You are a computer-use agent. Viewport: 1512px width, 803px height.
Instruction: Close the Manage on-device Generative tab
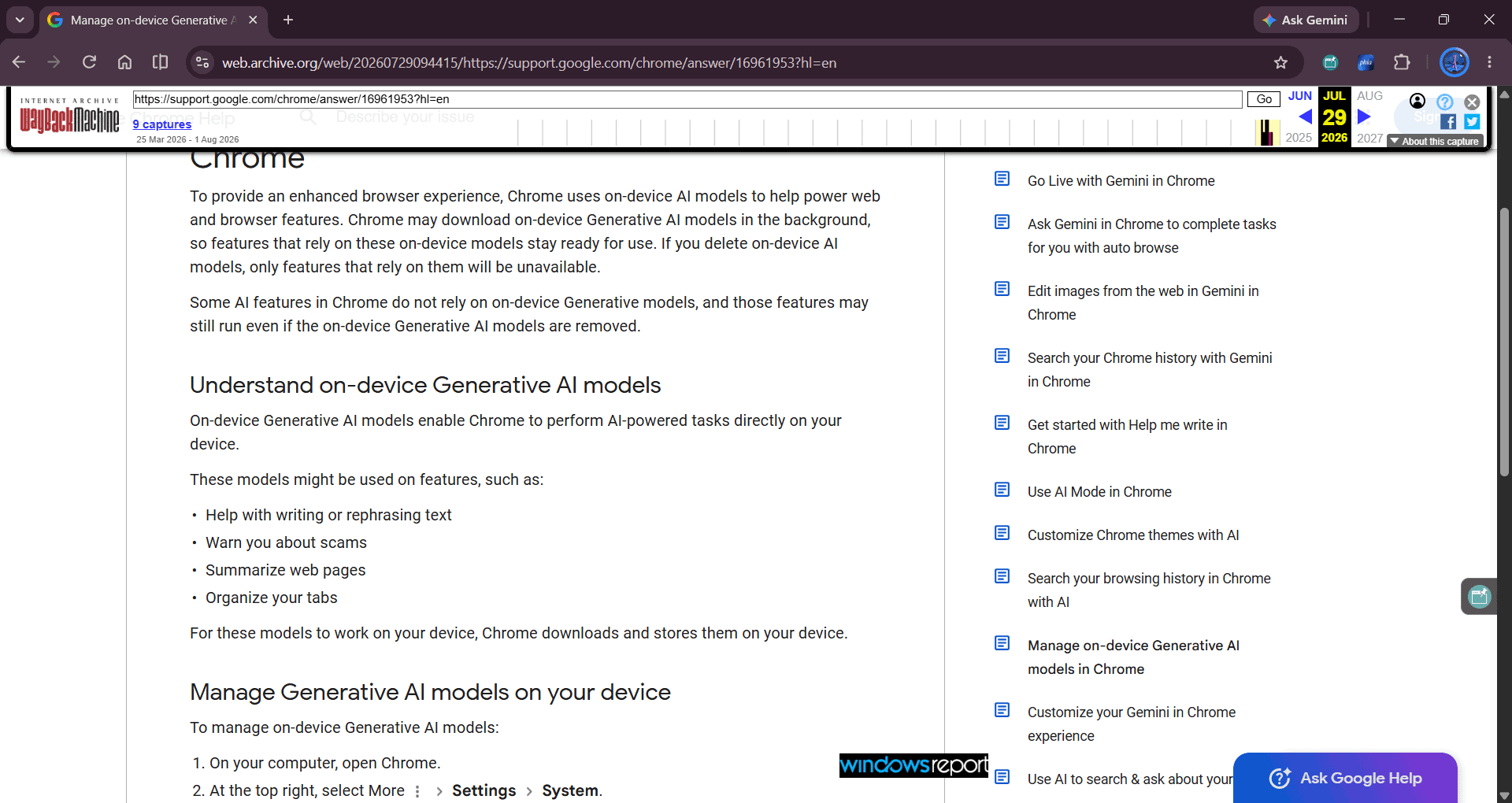[253, 20]
